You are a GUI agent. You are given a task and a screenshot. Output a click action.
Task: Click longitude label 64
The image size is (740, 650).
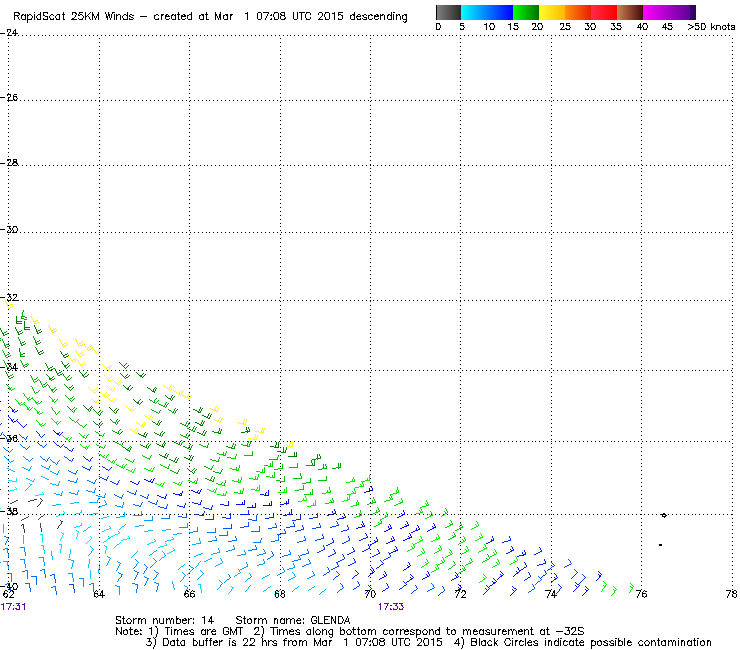[99, 594]
